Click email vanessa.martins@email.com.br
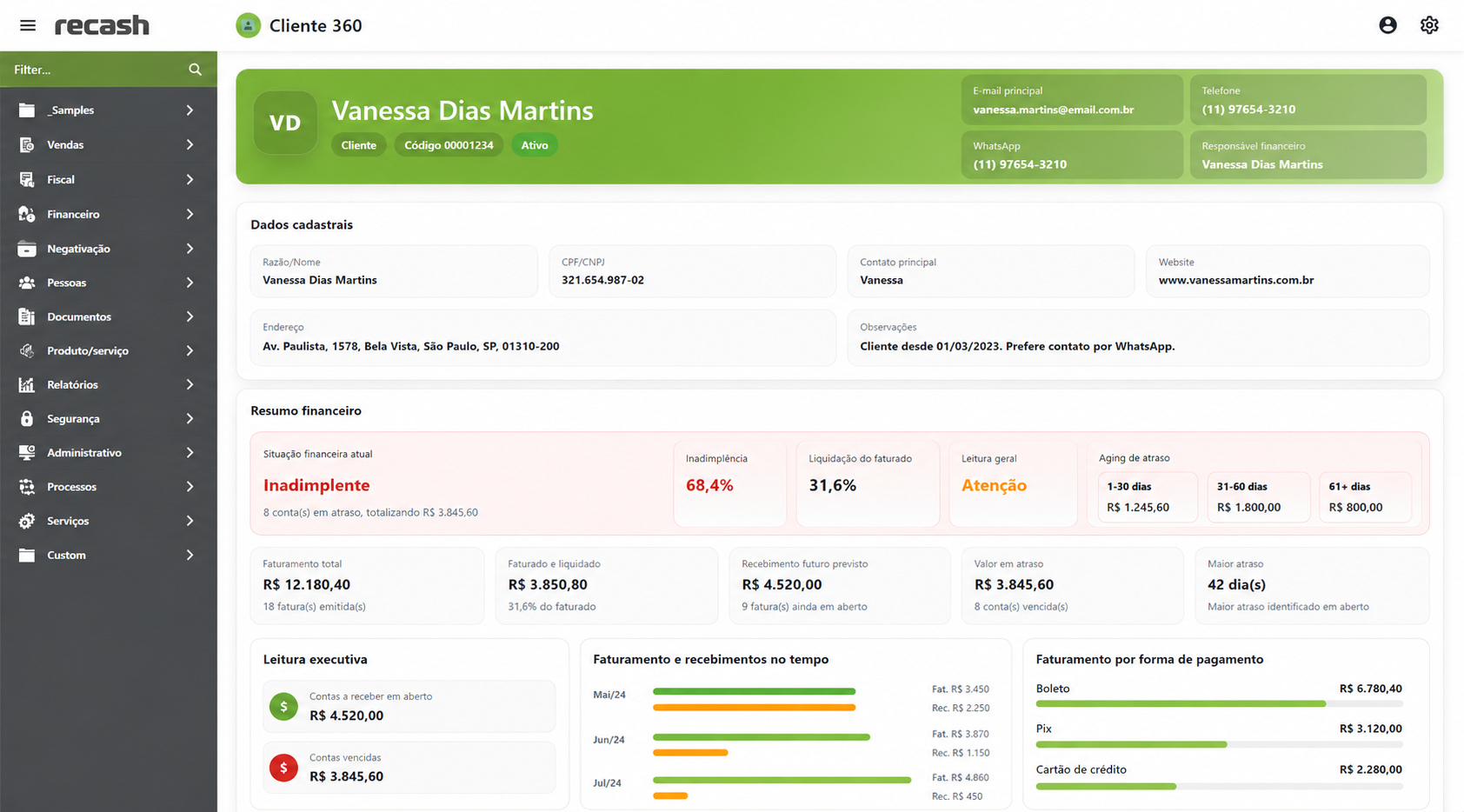This screenshot has width=1464, height=812. pos(1053,110)
